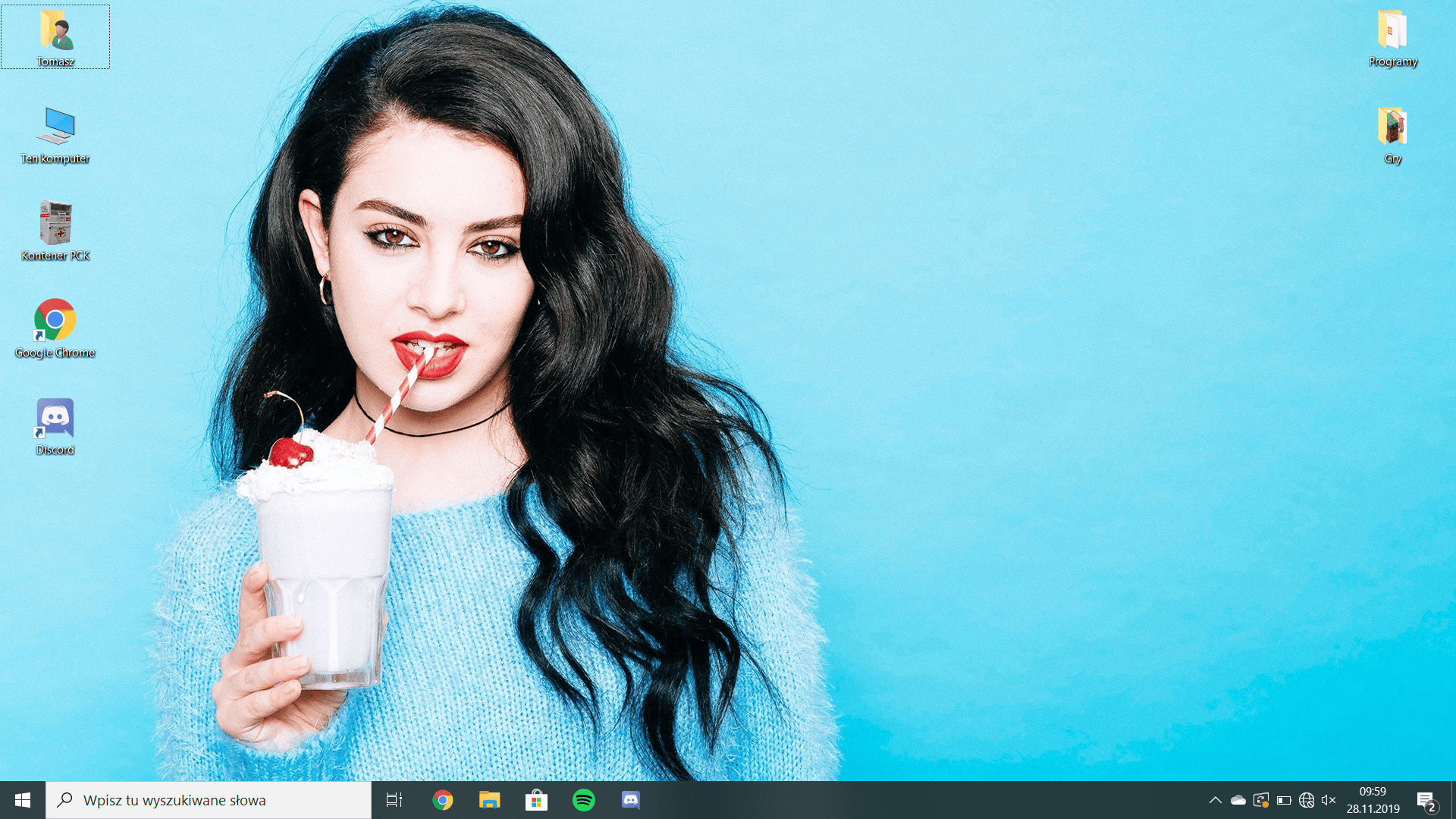Open the clock and date flyout
The image size is (1456, 819).
[x=1373, y=800]
